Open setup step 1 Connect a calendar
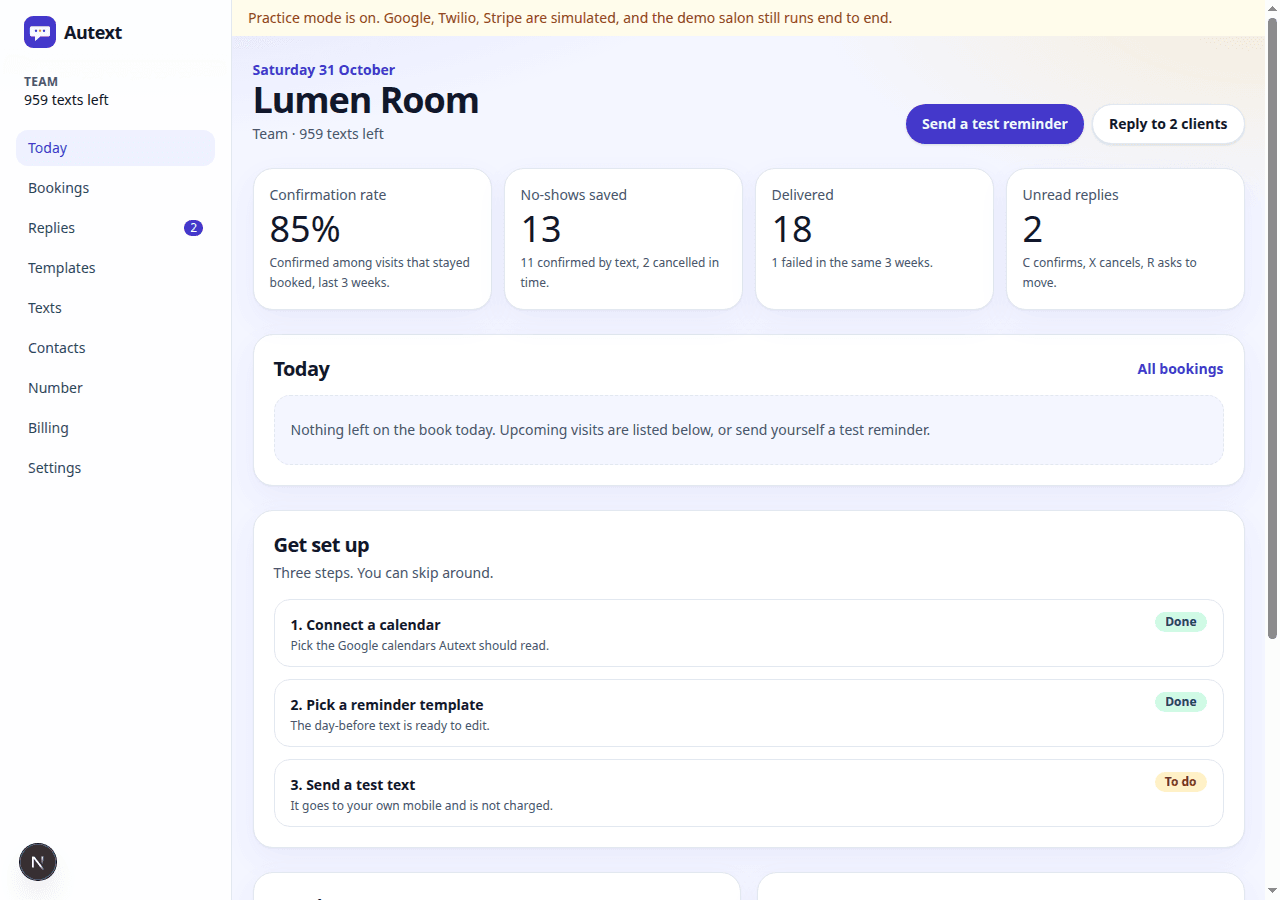This screenshot has height=900, width=1280. (x=749, y=633)
